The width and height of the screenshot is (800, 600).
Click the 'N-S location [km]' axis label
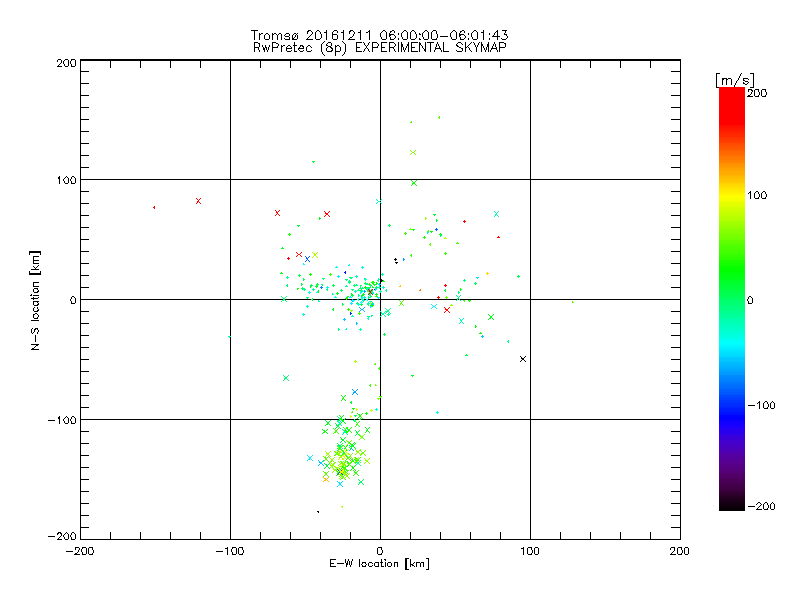click(x=35, y=300)
